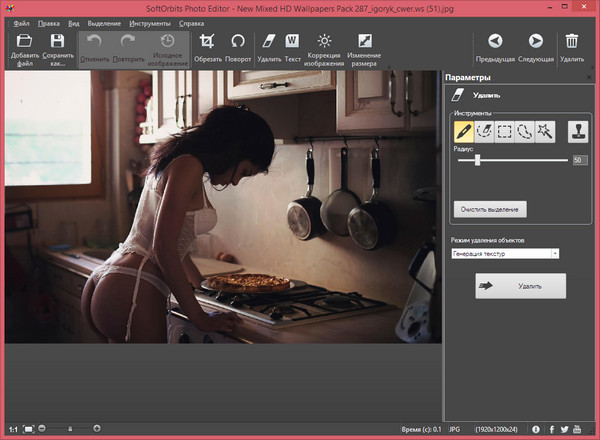Expand the Генерация текстур dropdown

pos(554,254)
